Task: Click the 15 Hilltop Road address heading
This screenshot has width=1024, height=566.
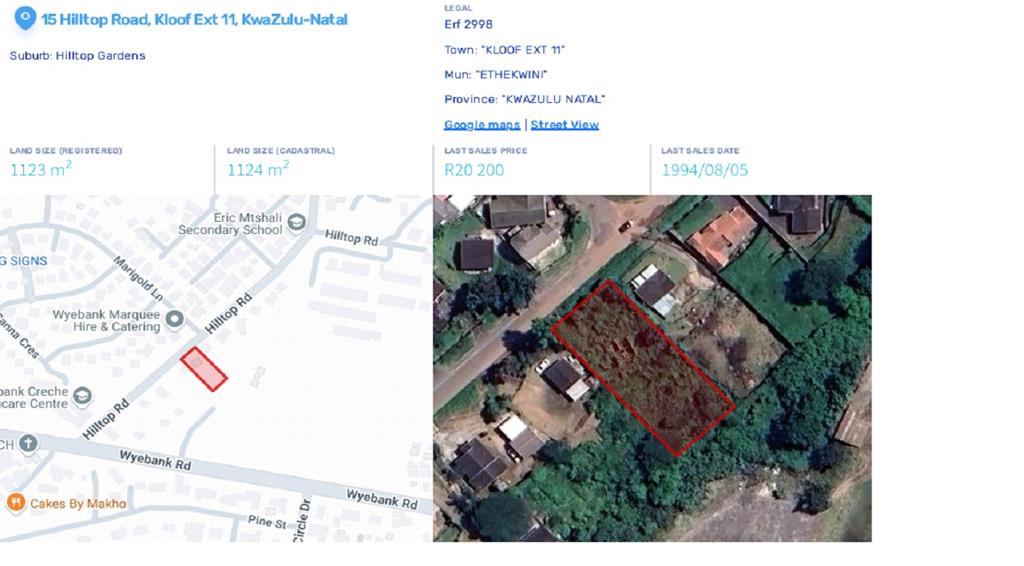Action: coord(195,20)
